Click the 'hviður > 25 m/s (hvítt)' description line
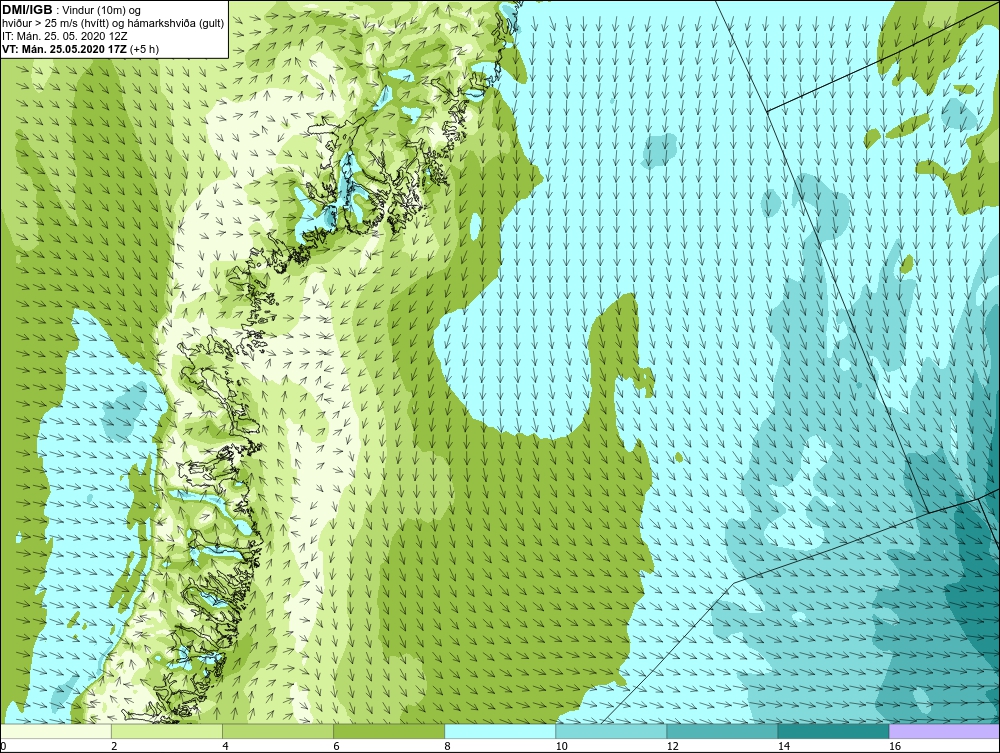This screenshot has height=753, width=1000. pyautogui.click(x=113, y=24)
